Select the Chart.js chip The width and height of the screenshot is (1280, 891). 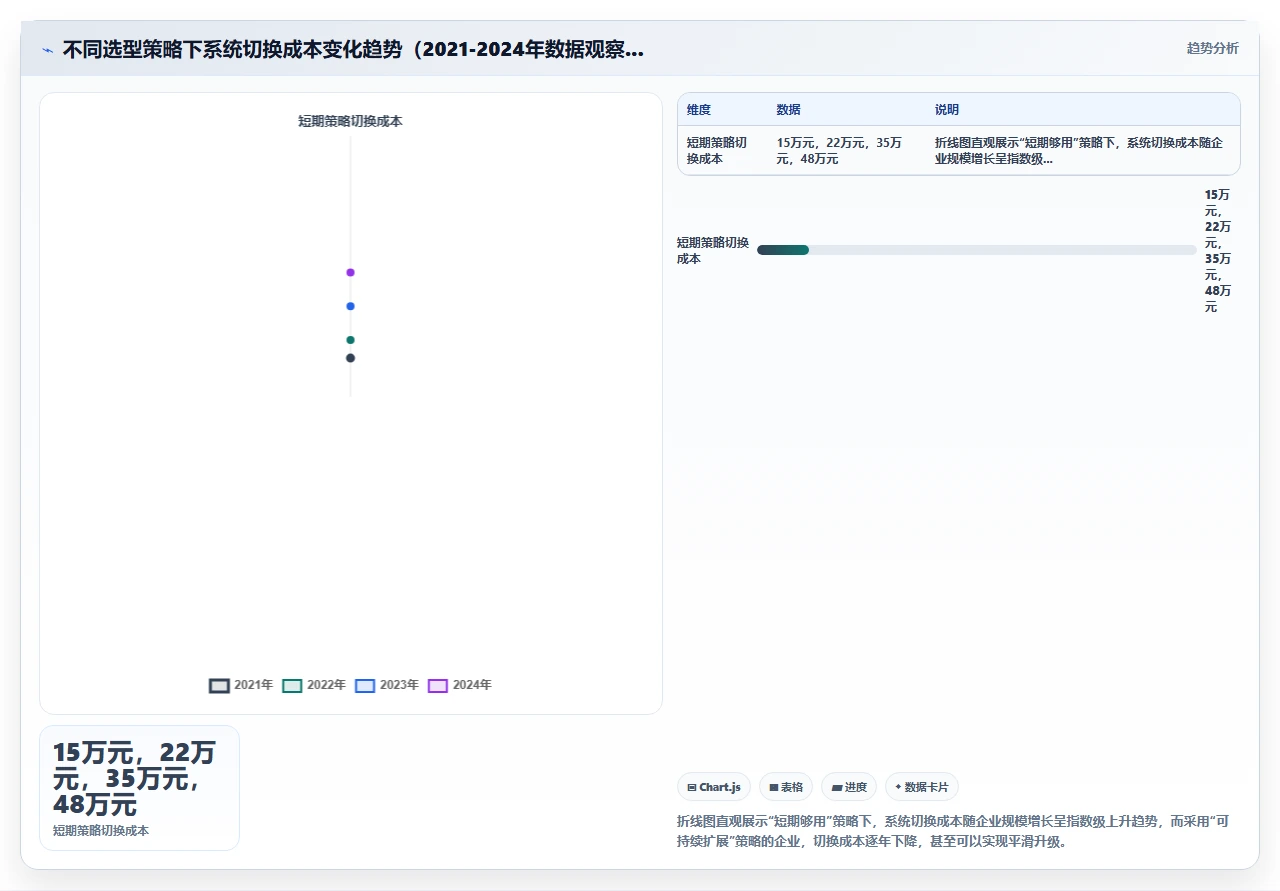tap(714, 787)
